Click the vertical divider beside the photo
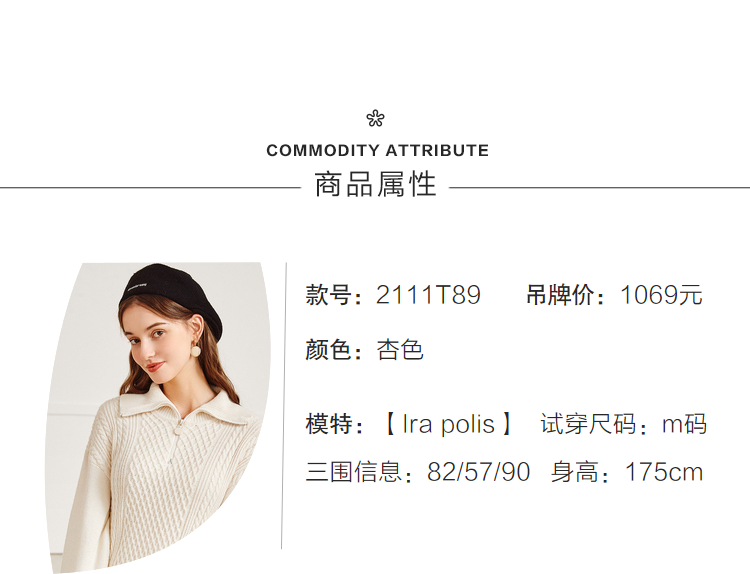The width and height of the screenshot is (750, 574). (x=284, y=406)
